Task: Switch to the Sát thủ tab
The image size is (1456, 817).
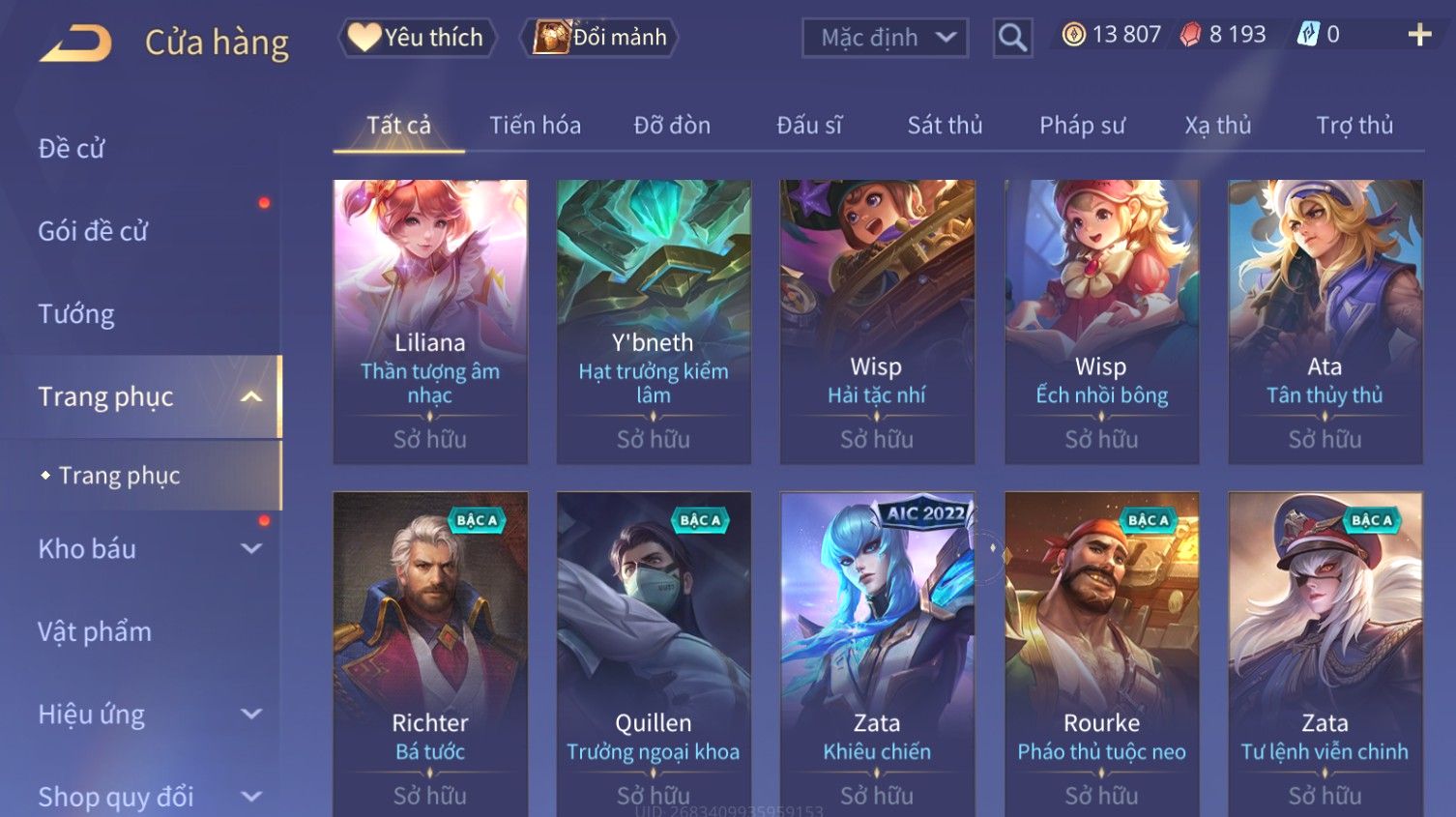Action: click(945, 126)
